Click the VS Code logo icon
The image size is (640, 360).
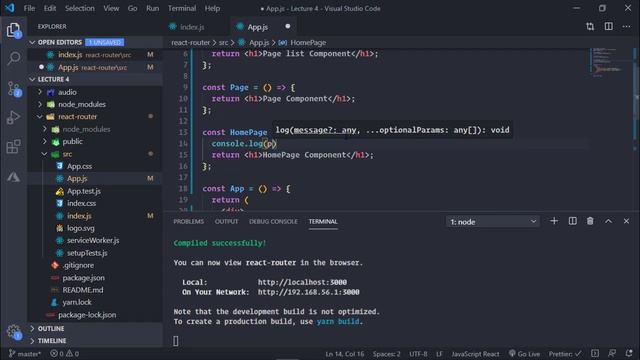tap(10, 8)
